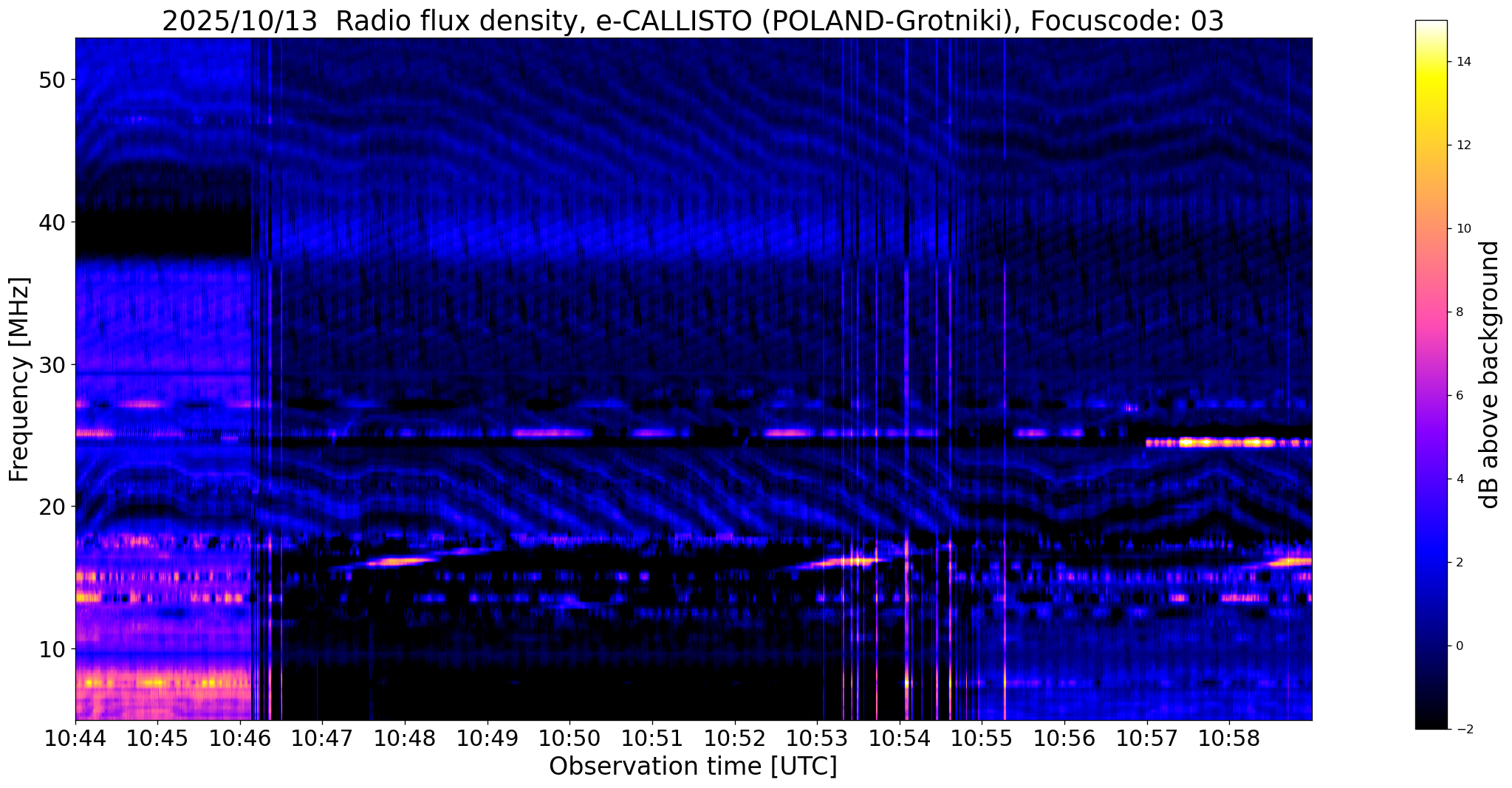Click the 10:51 time tick label
1512x788 pixels.
point(652,739)
